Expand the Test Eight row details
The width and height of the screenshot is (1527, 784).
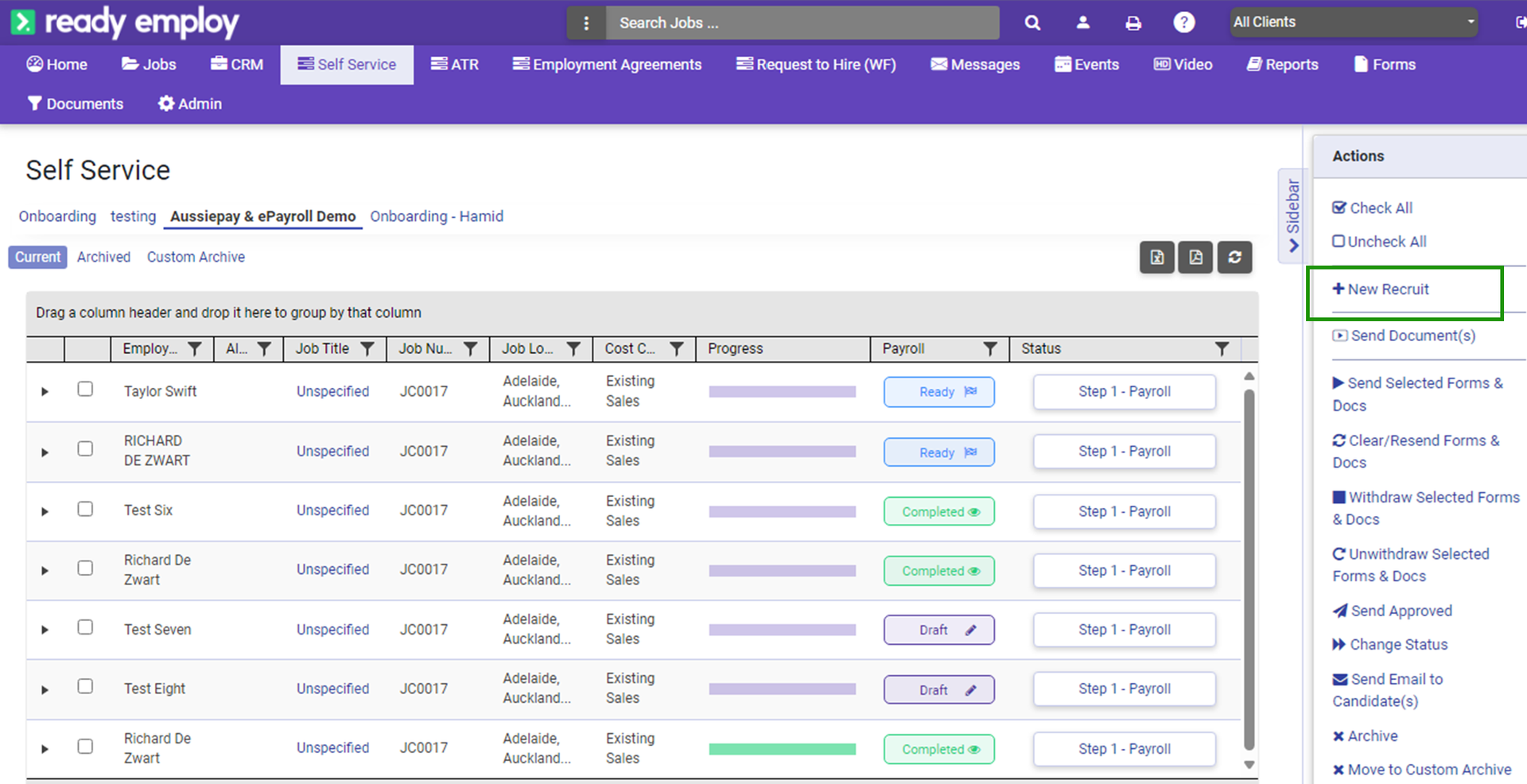[x=45, y=689]
